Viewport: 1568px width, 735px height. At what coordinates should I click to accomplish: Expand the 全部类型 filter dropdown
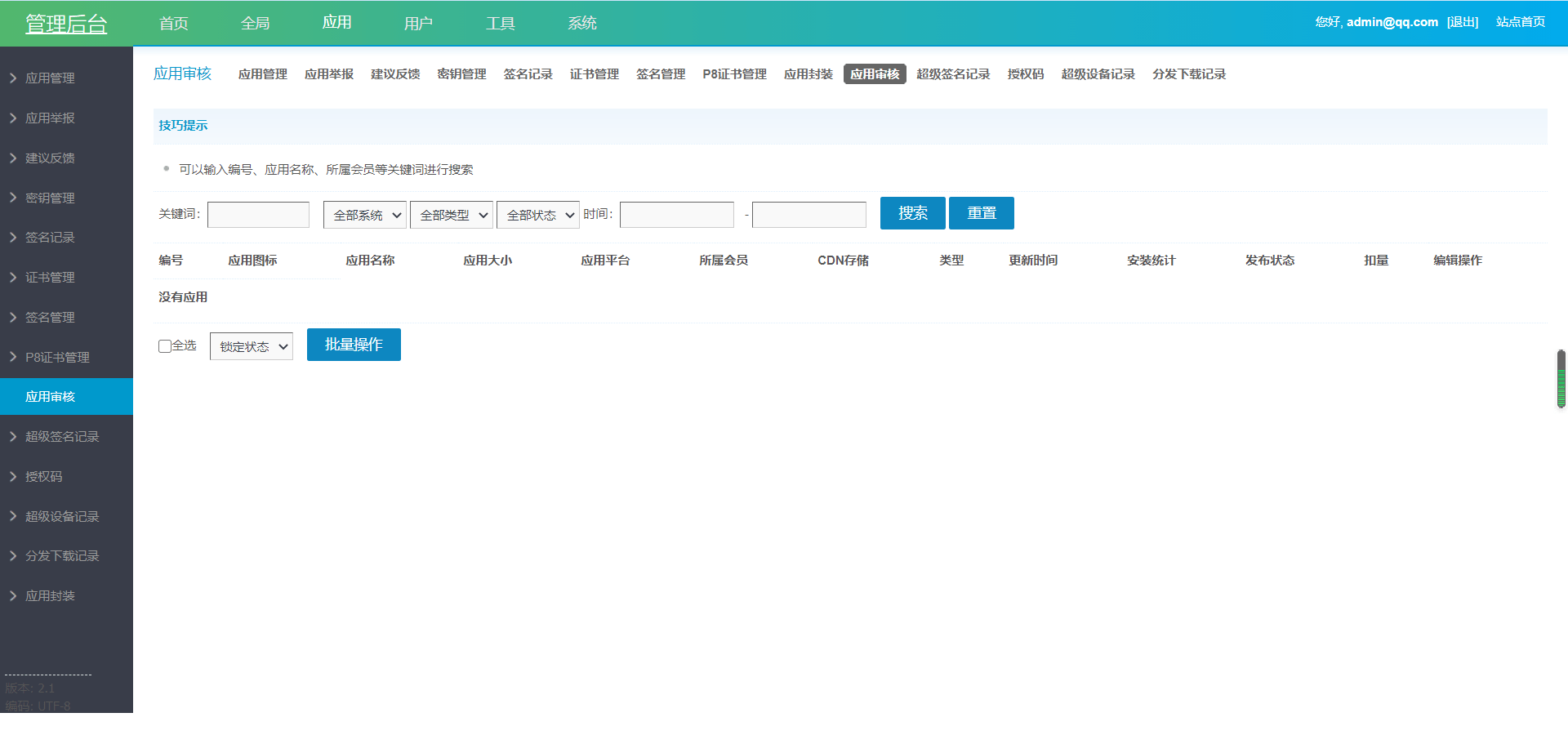451,214
